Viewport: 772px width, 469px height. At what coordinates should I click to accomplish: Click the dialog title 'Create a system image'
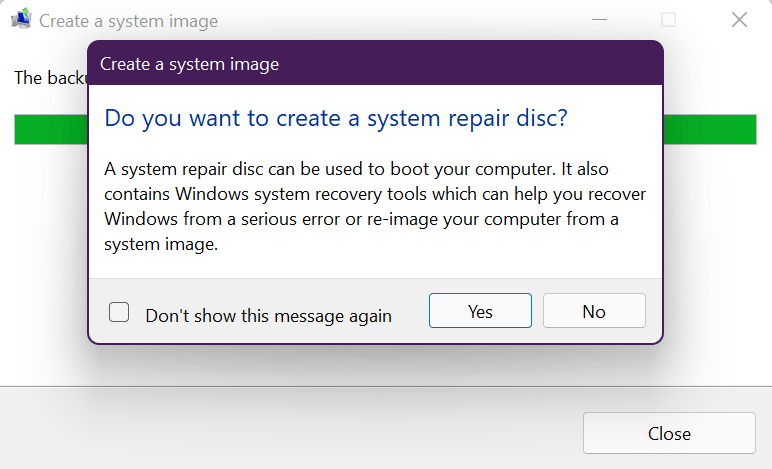pyautogui.click(x=190, y=64)
